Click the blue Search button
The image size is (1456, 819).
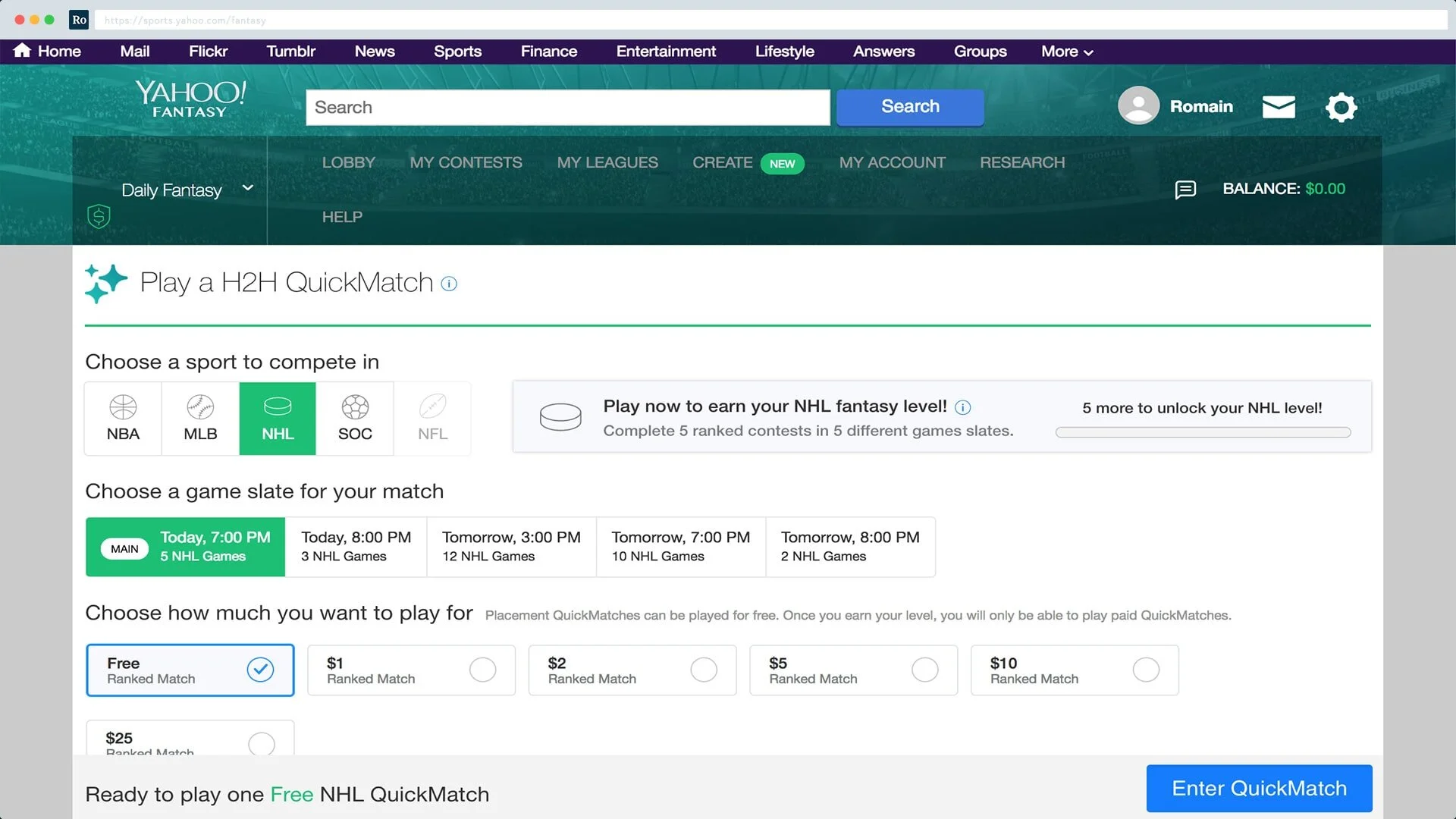910,107
